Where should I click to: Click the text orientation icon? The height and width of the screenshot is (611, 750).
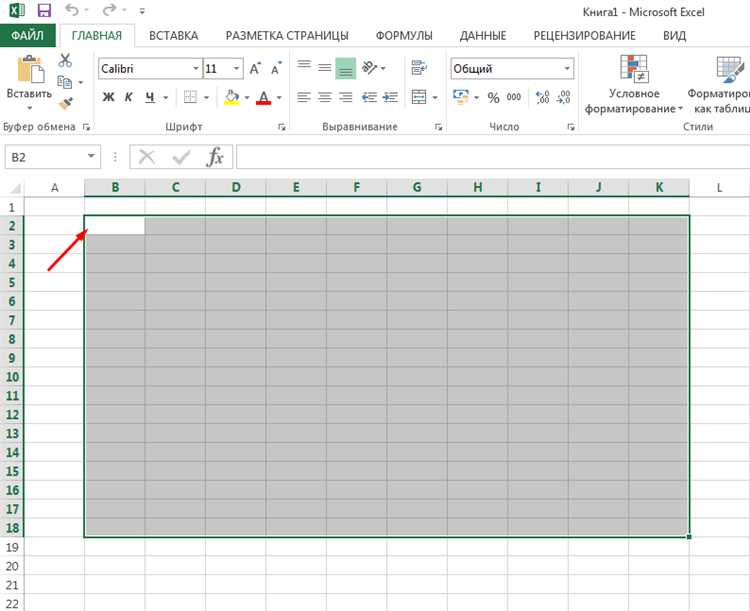(x=369, y=67)
